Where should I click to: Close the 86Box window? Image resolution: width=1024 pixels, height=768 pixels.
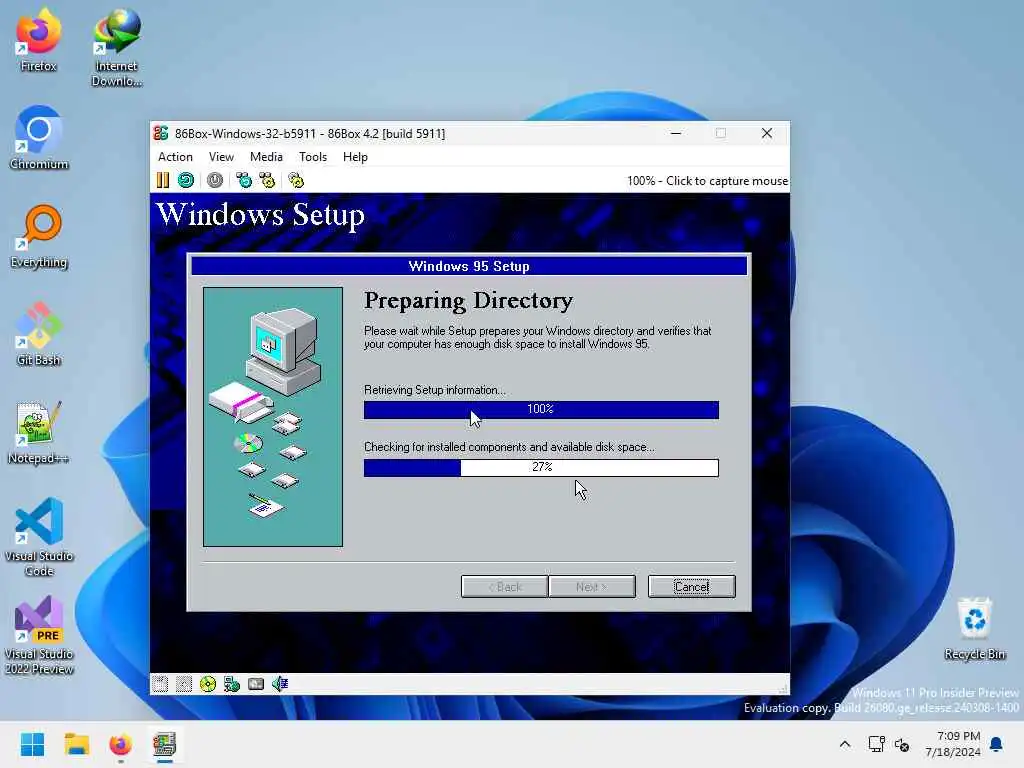click(x=767, y=133)
